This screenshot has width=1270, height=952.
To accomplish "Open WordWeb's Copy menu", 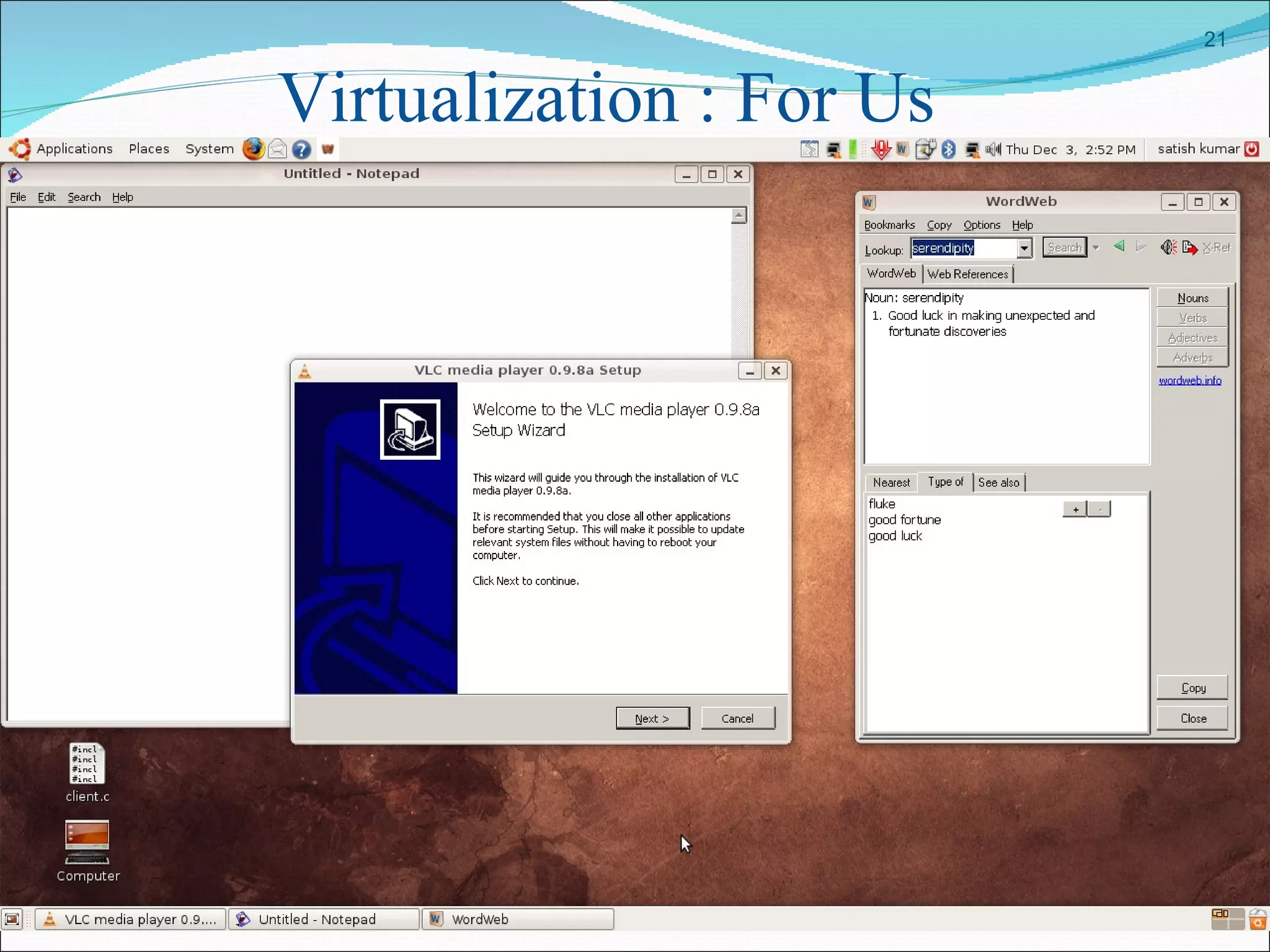I will click(939, 225).
